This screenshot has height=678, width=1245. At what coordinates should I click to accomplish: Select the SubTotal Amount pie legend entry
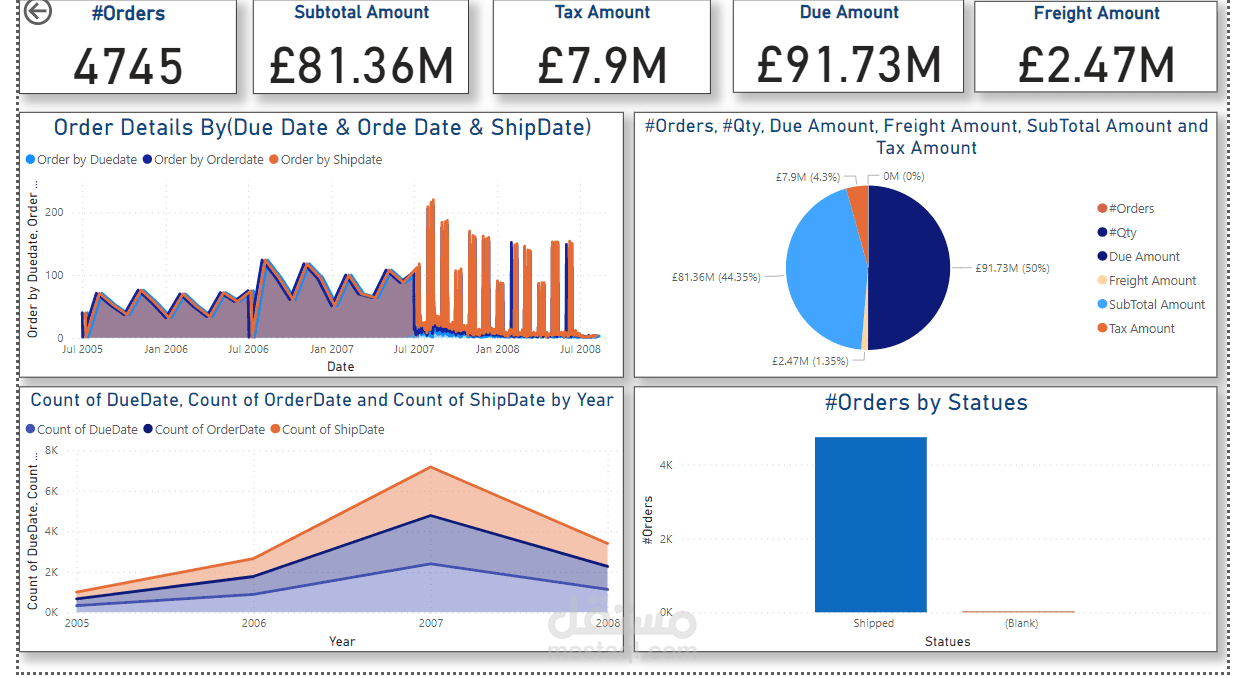click(1150, 305)
